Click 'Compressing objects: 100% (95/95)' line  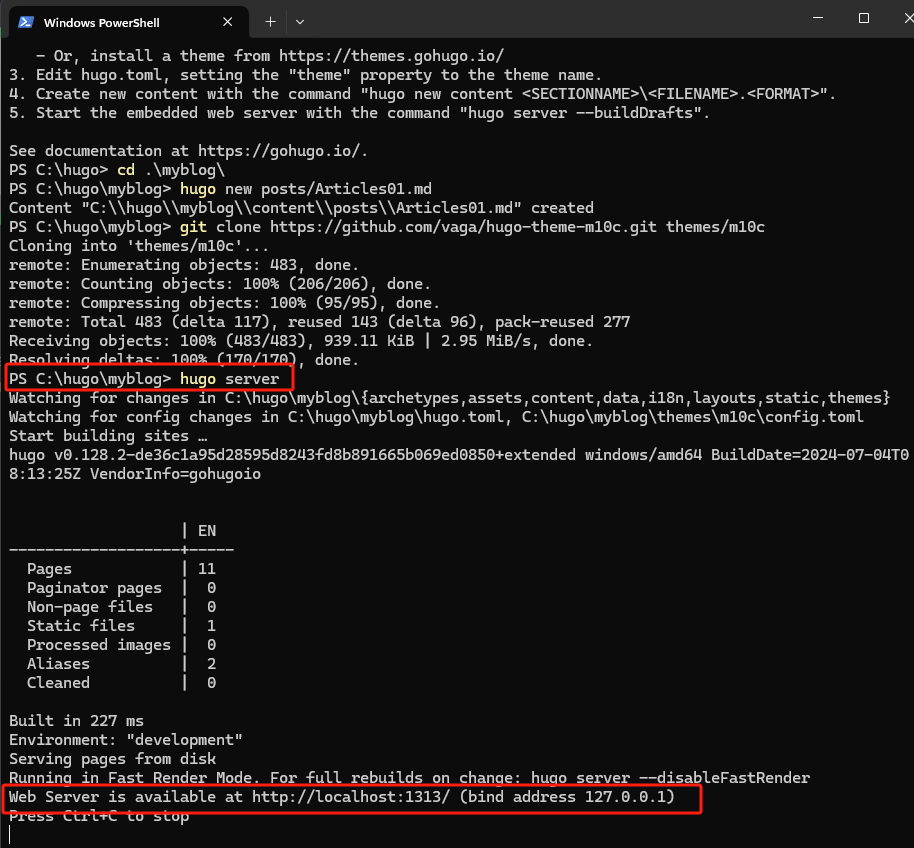(x=224, y=303)
